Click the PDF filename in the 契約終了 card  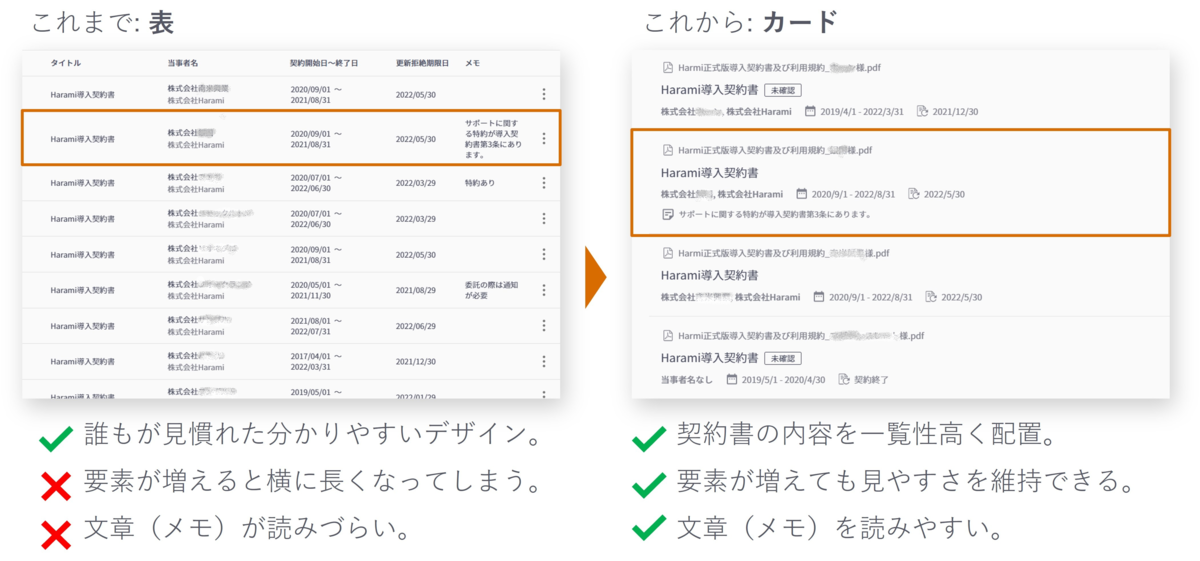801,336
